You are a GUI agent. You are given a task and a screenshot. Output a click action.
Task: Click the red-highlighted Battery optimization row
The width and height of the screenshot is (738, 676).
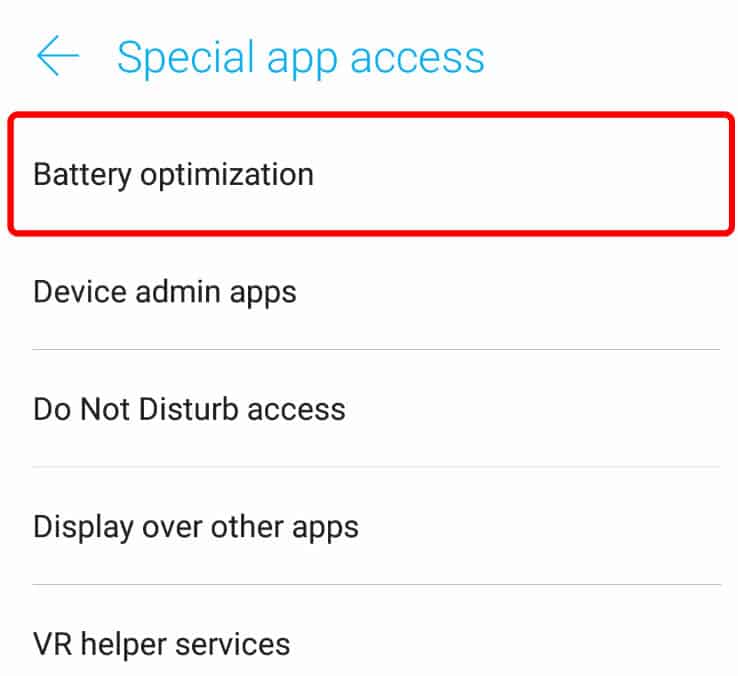[x=370, y=175]
